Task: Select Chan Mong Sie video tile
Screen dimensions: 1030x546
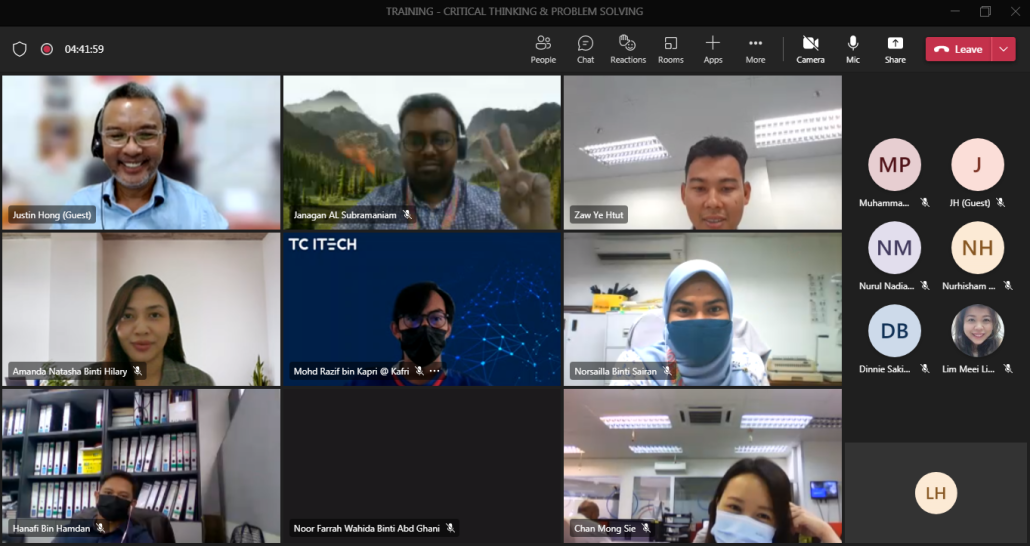Action: [x=702, y=466]
